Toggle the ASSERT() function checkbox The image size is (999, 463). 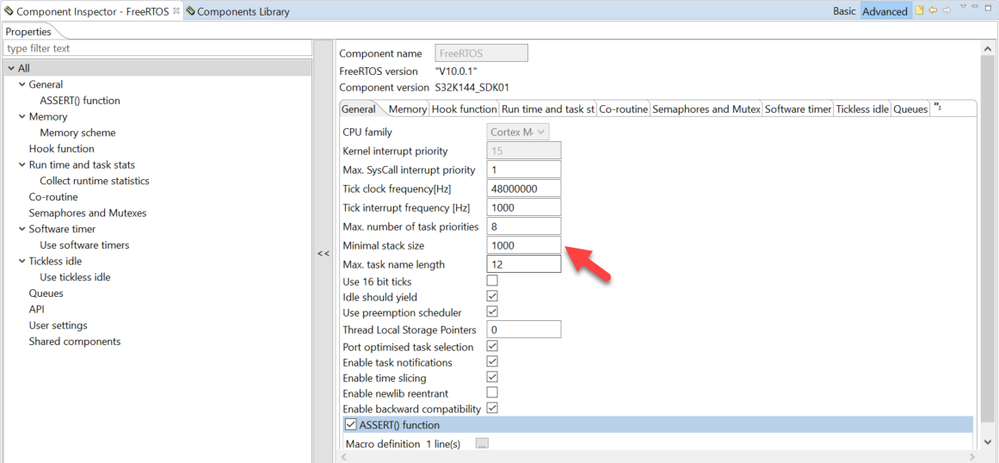pos(350,425)
